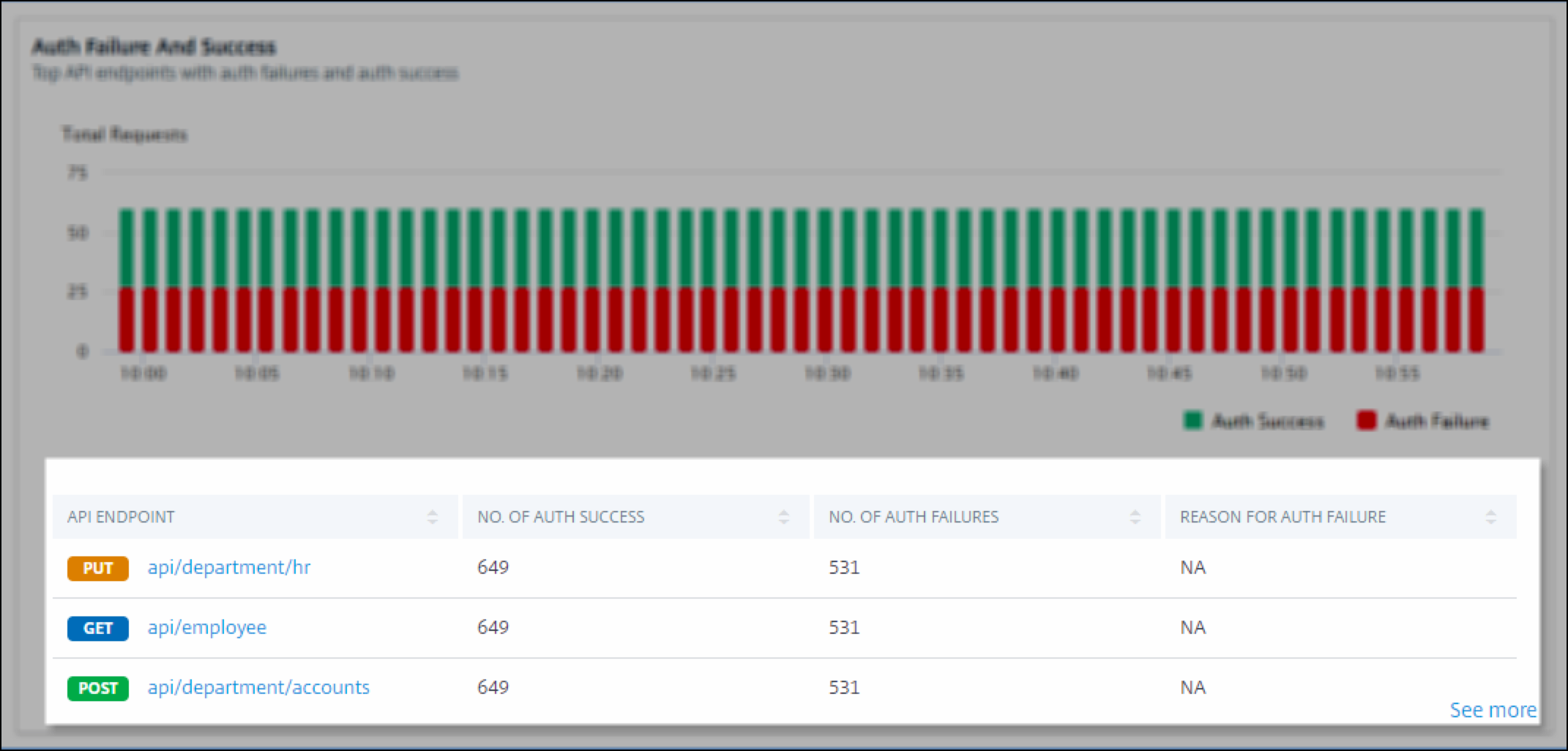Click the PUT method badge
The width and height of the screenshot is (1568, 751).
pos(98,568)
